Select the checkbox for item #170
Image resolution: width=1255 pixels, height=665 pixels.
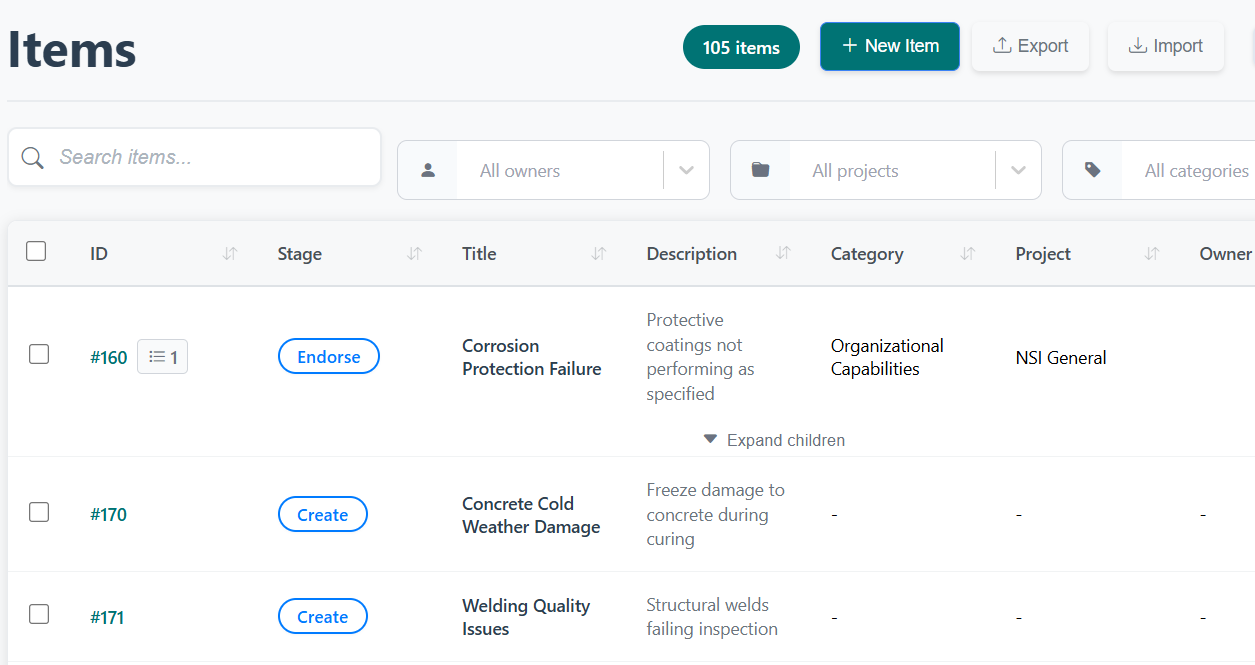click(x=39, y=512)
